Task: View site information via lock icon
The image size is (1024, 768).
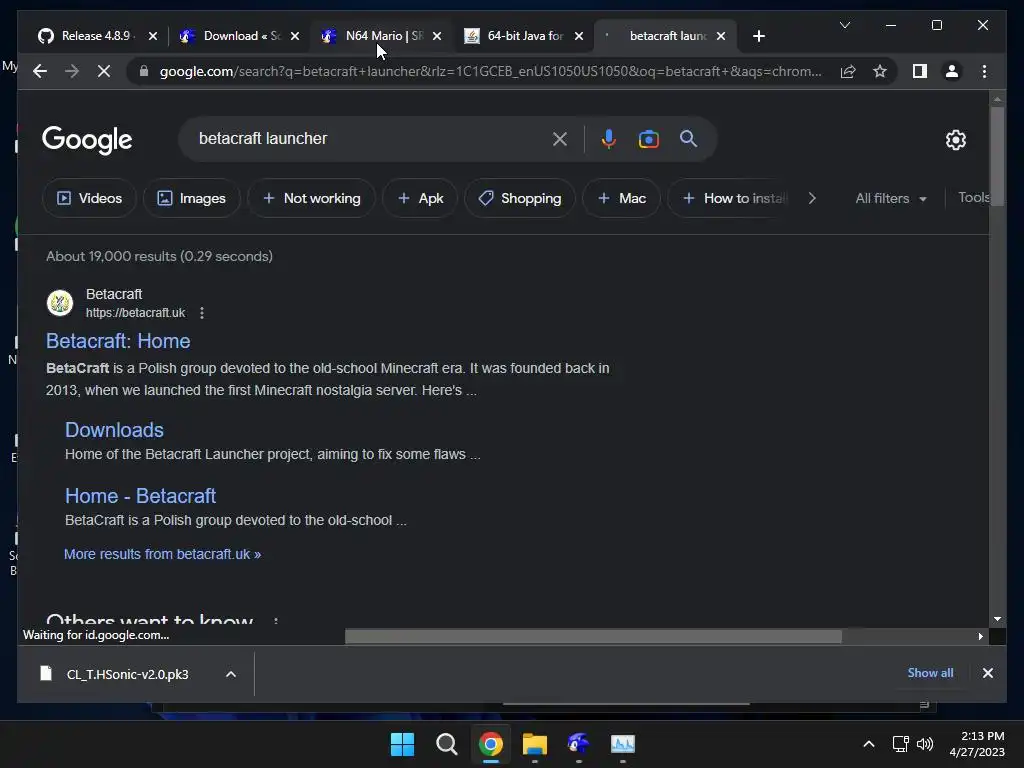Action: tap(144, 71)
